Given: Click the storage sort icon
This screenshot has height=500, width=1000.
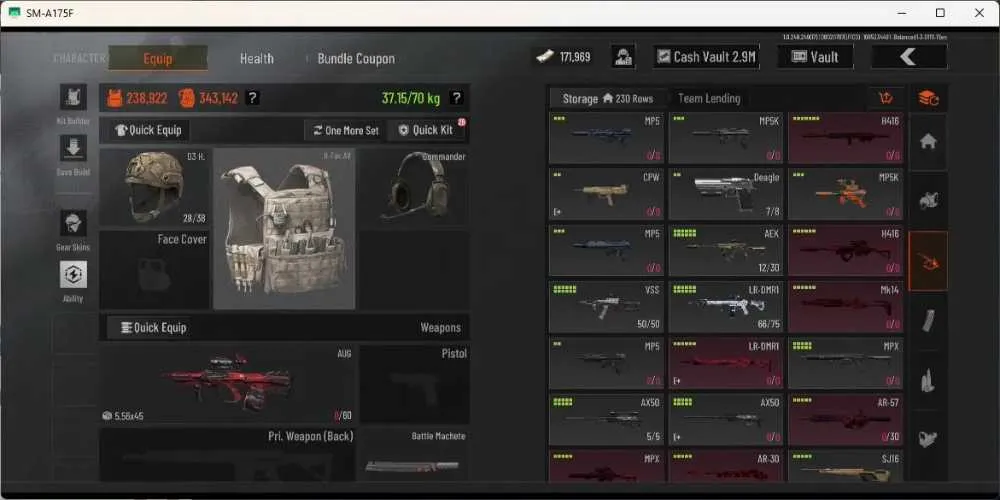Looking at the screenshot, I should 885,98.
